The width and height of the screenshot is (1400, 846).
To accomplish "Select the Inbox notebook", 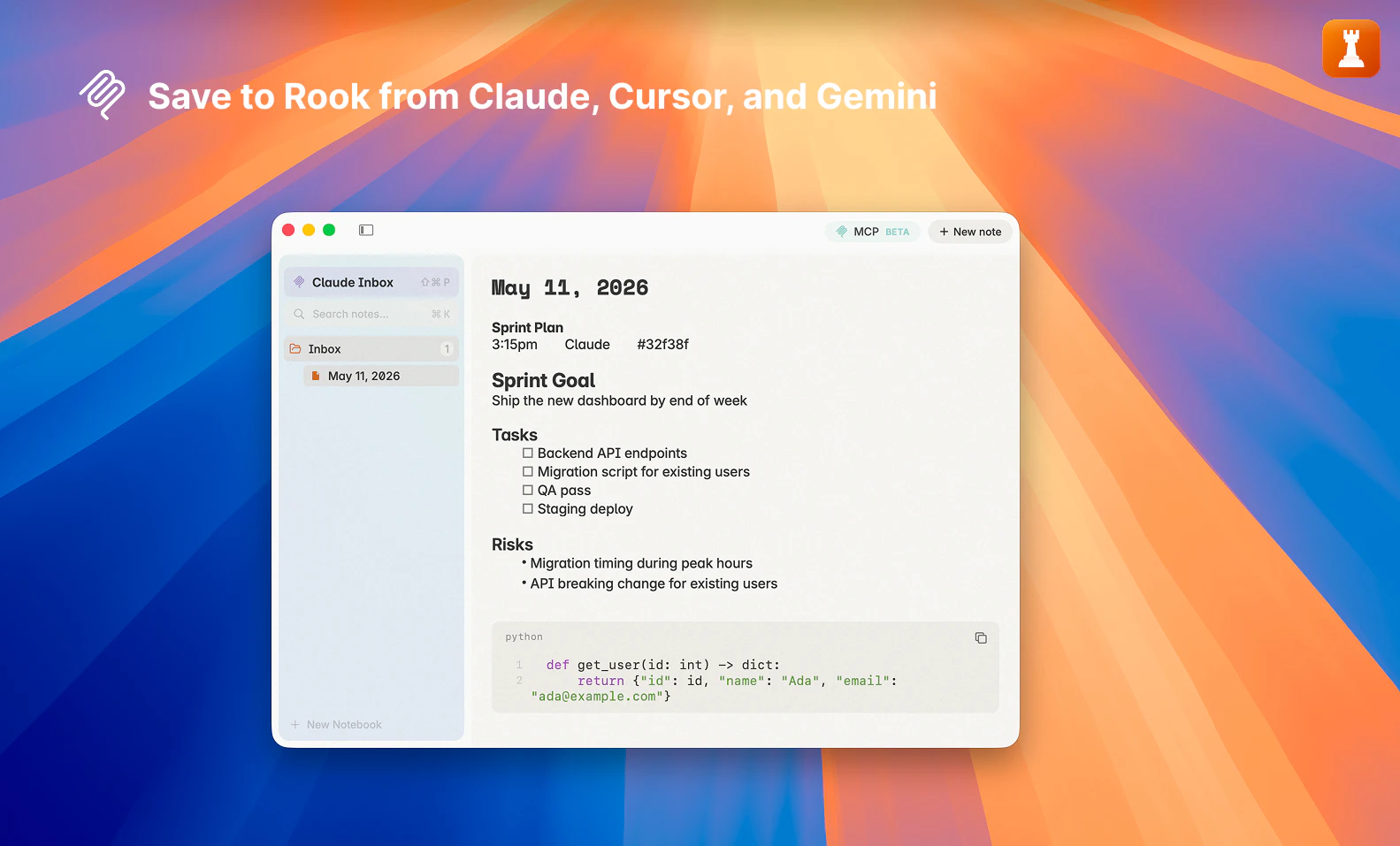I will (x=371, y=349).
